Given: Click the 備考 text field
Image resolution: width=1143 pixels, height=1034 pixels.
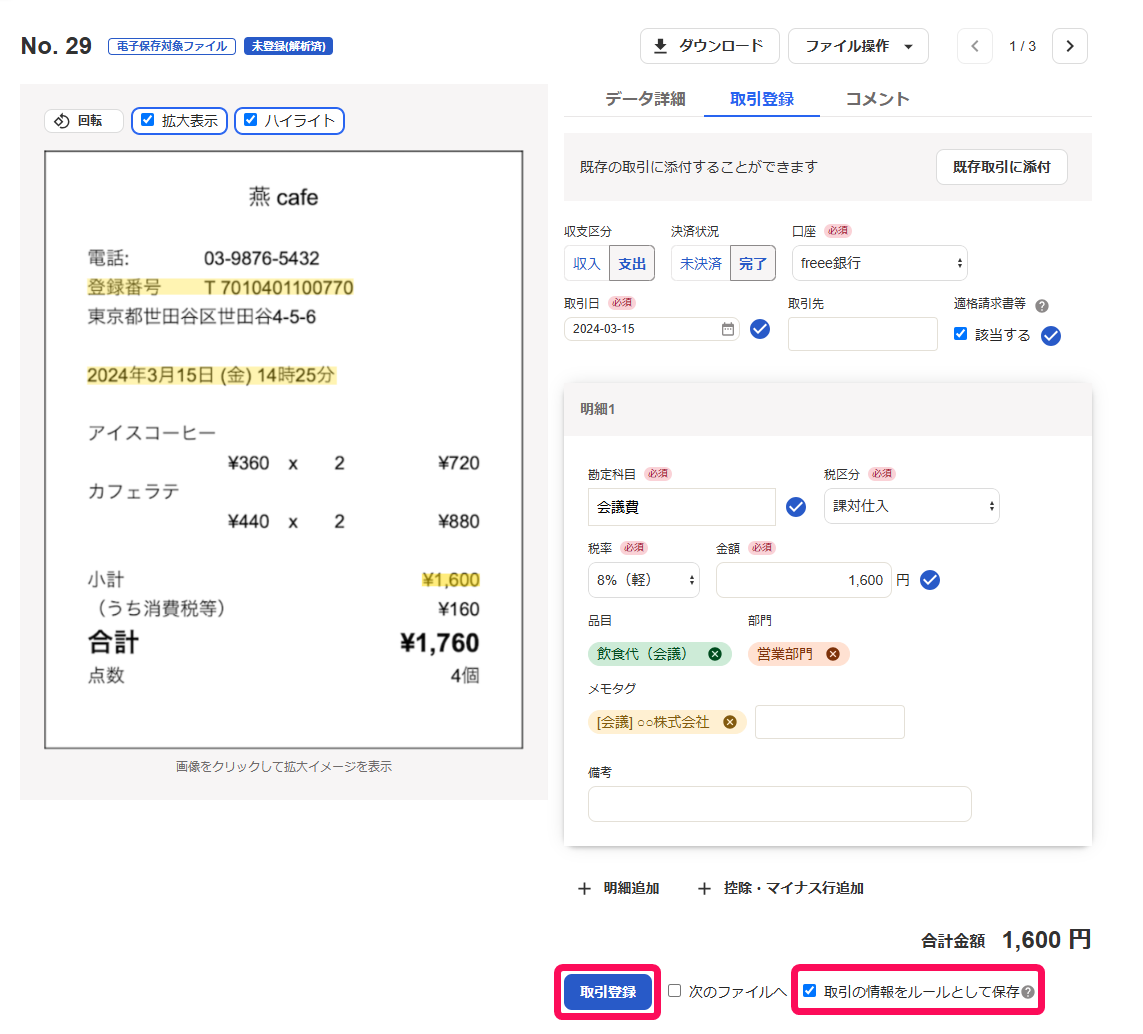Looking at the screenshot, I should [x=779, y=804].
